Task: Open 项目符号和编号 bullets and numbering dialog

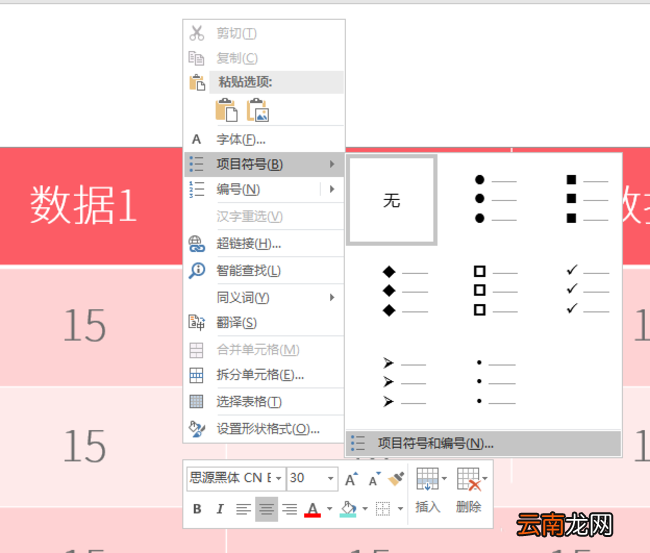Action: point(483,443)
